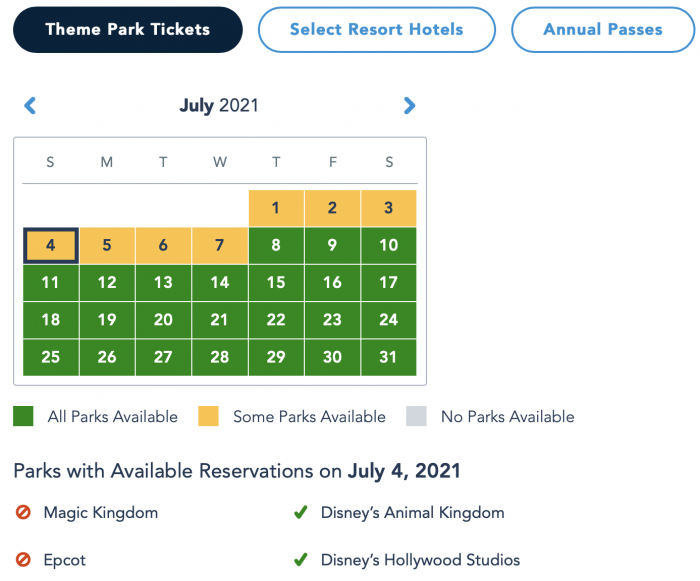Open the Annual Passes tab
The height and width of the screenshot is (581, 700).
click(603, 29)
